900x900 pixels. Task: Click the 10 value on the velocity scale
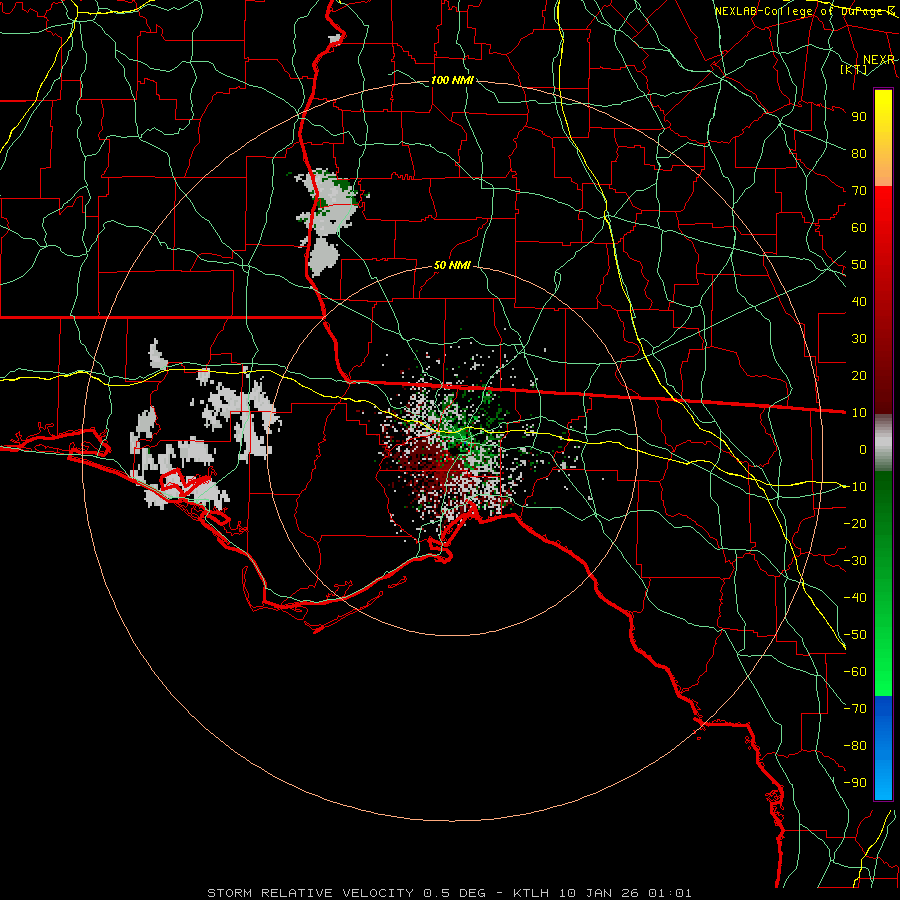(x=859, y=413)
